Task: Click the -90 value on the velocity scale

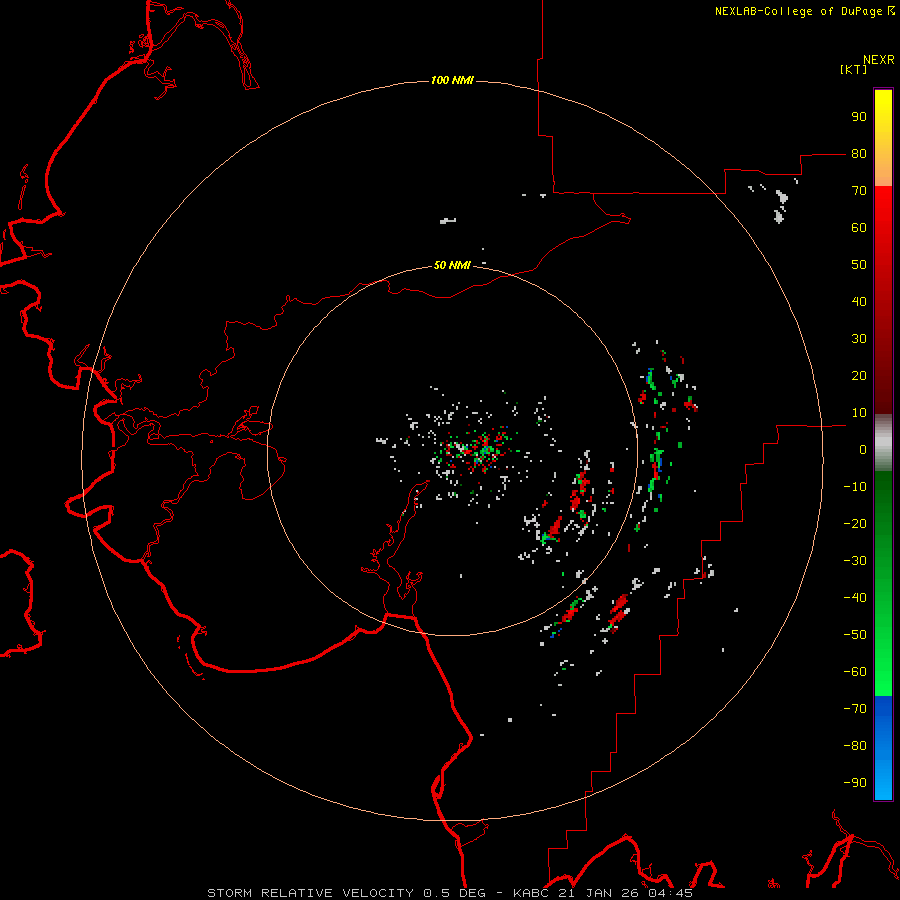Action: [855, 783]
